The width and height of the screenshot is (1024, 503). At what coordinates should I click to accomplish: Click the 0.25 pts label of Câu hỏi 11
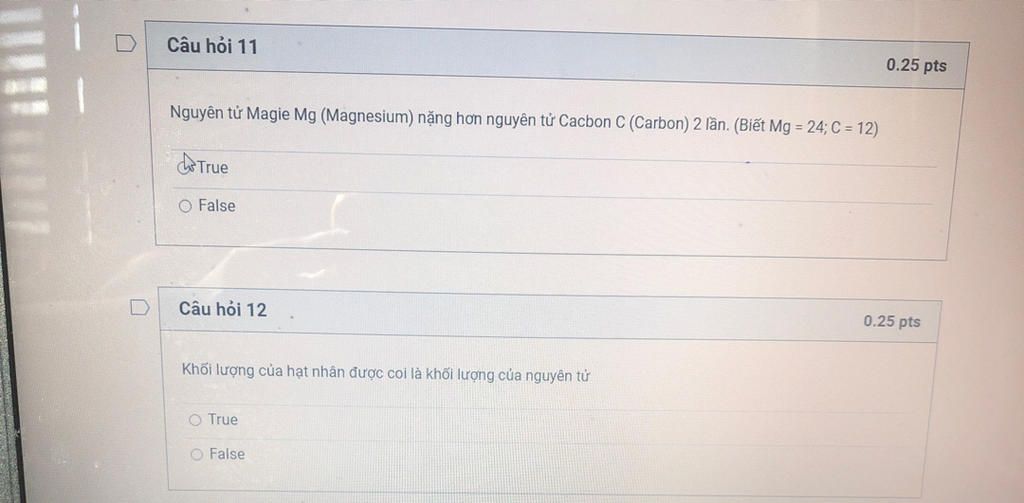pos(916,65)
